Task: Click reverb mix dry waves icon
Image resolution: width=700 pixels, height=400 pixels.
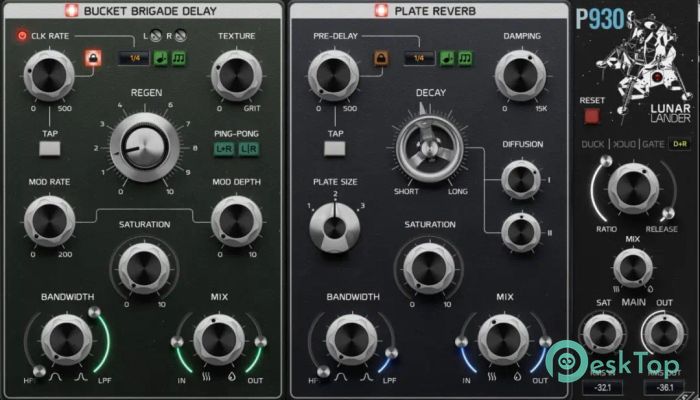Action: (x=492, y=378)
